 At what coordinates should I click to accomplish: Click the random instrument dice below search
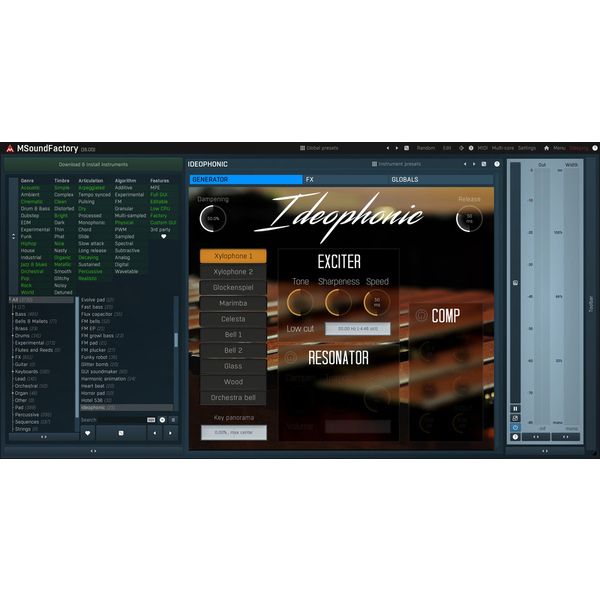[x=121, y=433]
